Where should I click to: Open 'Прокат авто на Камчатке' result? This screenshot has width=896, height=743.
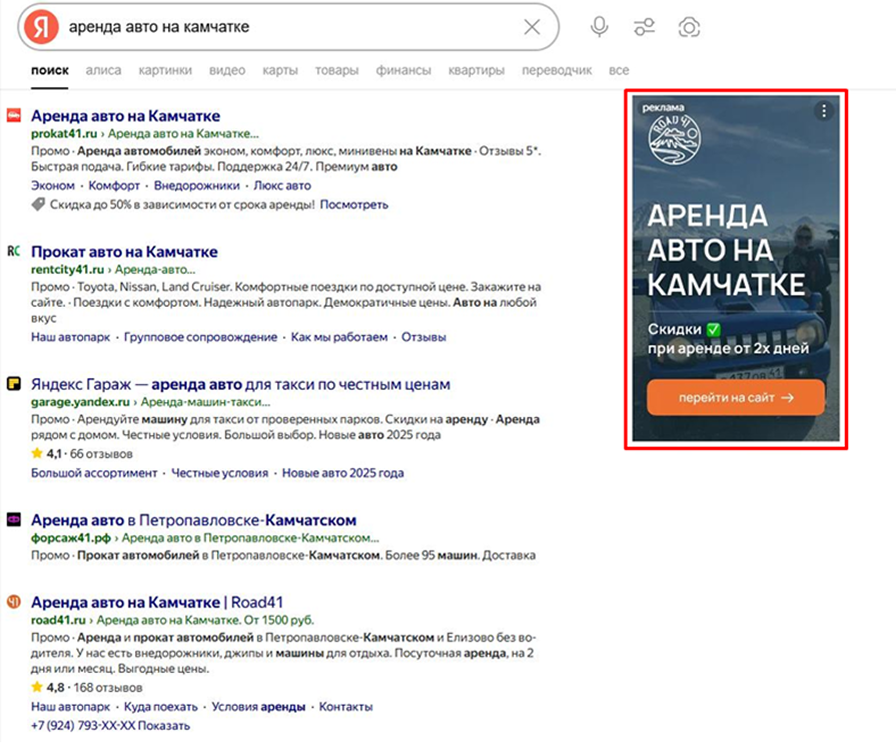pos(124,252)
